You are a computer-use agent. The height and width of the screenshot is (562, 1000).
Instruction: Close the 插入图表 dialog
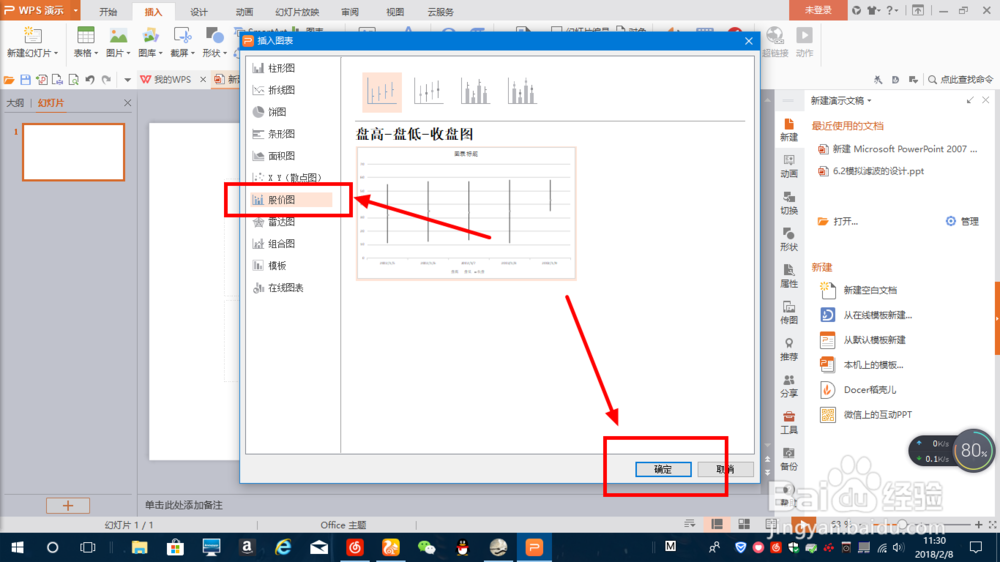coord(749,41)
